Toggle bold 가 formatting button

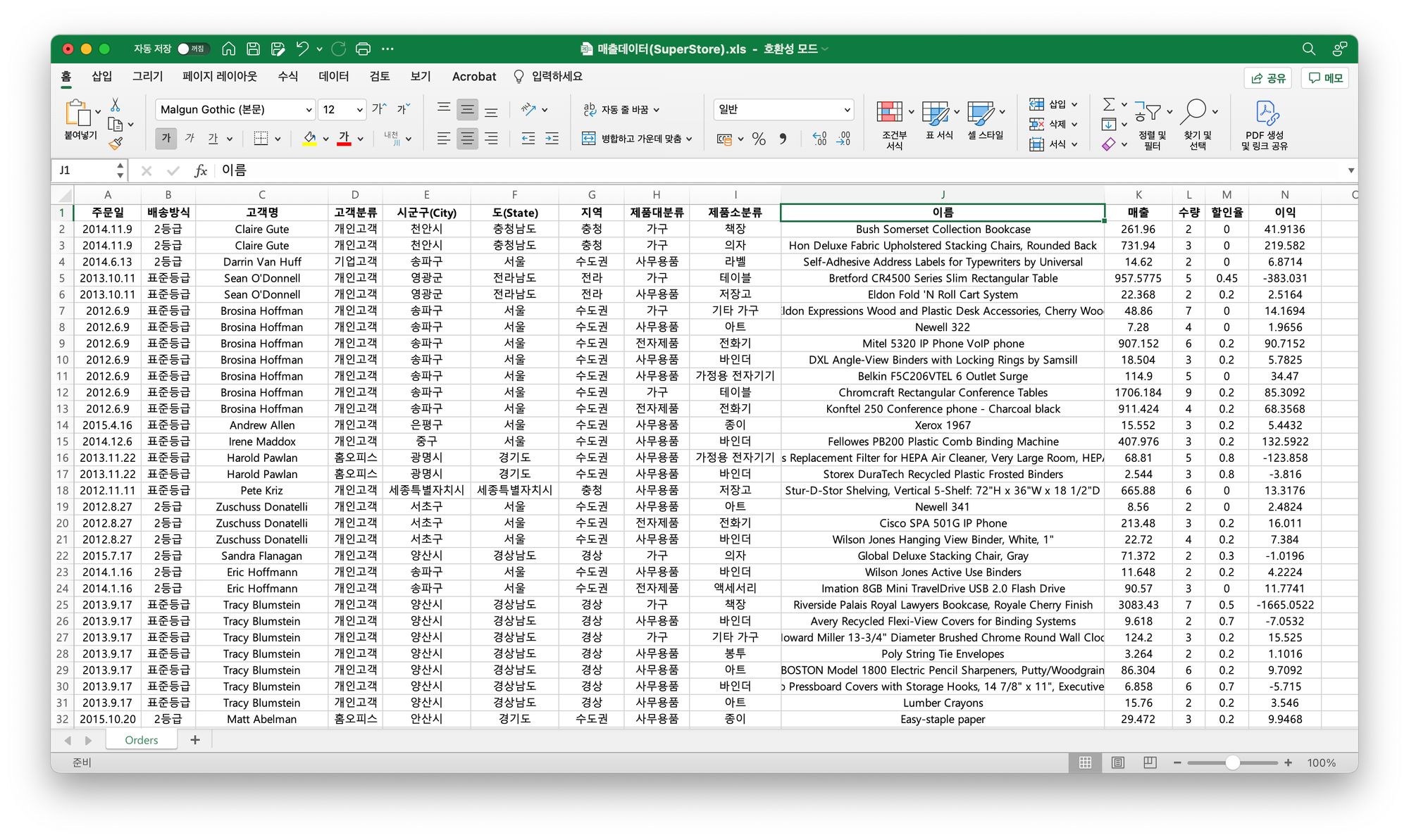tap(166, 139)
